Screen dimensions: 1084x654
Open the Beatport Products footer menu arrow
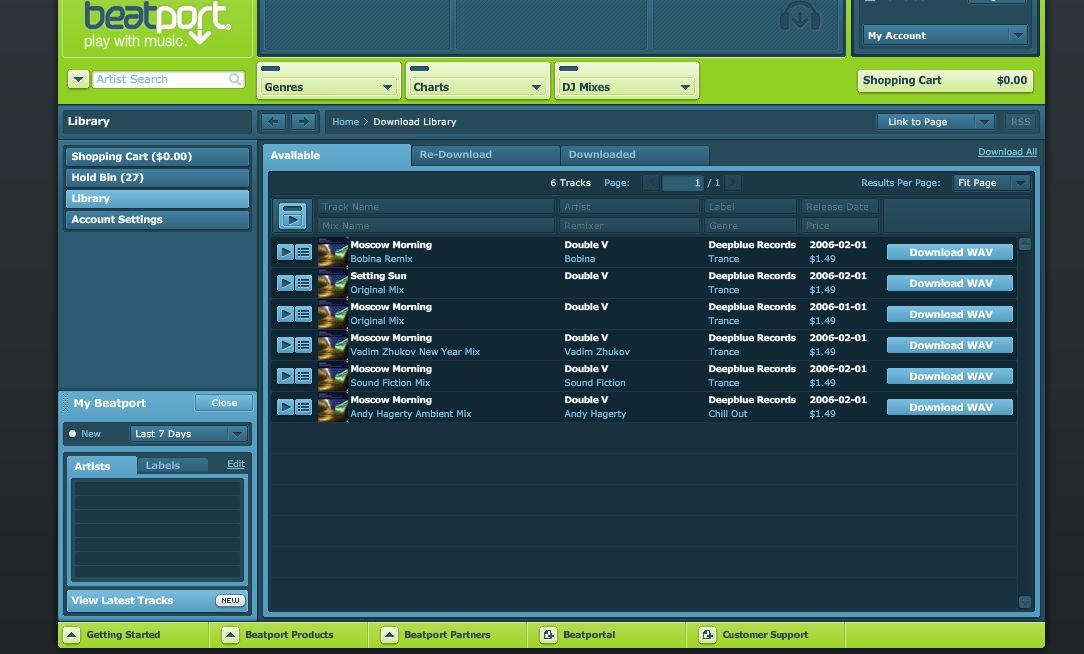coord(230,635)
